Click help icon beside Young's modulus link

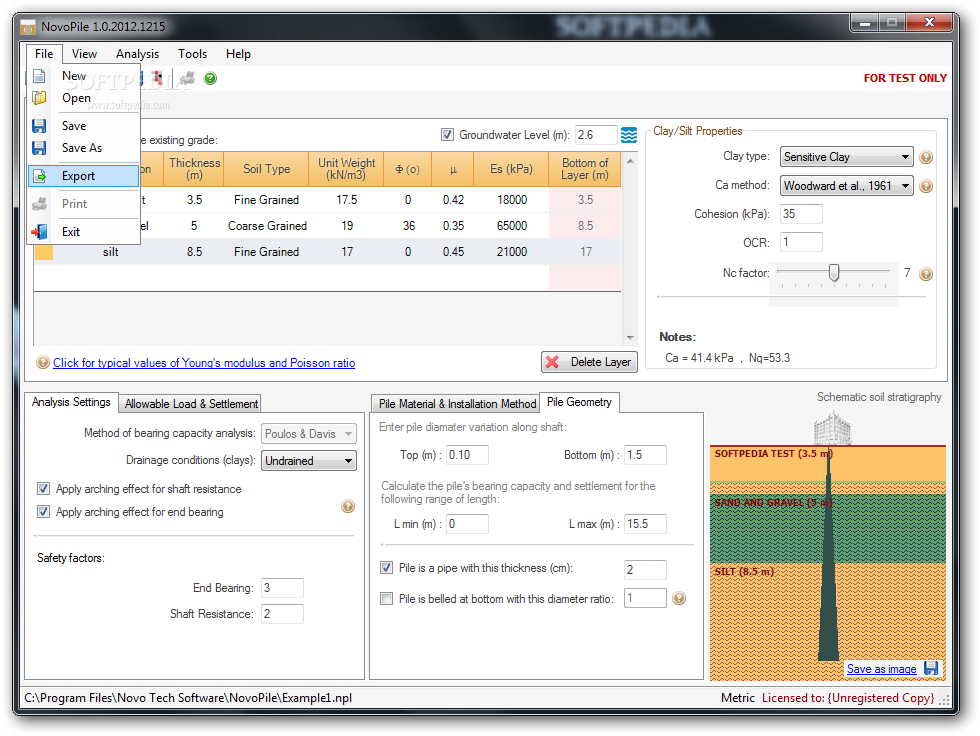43,362
